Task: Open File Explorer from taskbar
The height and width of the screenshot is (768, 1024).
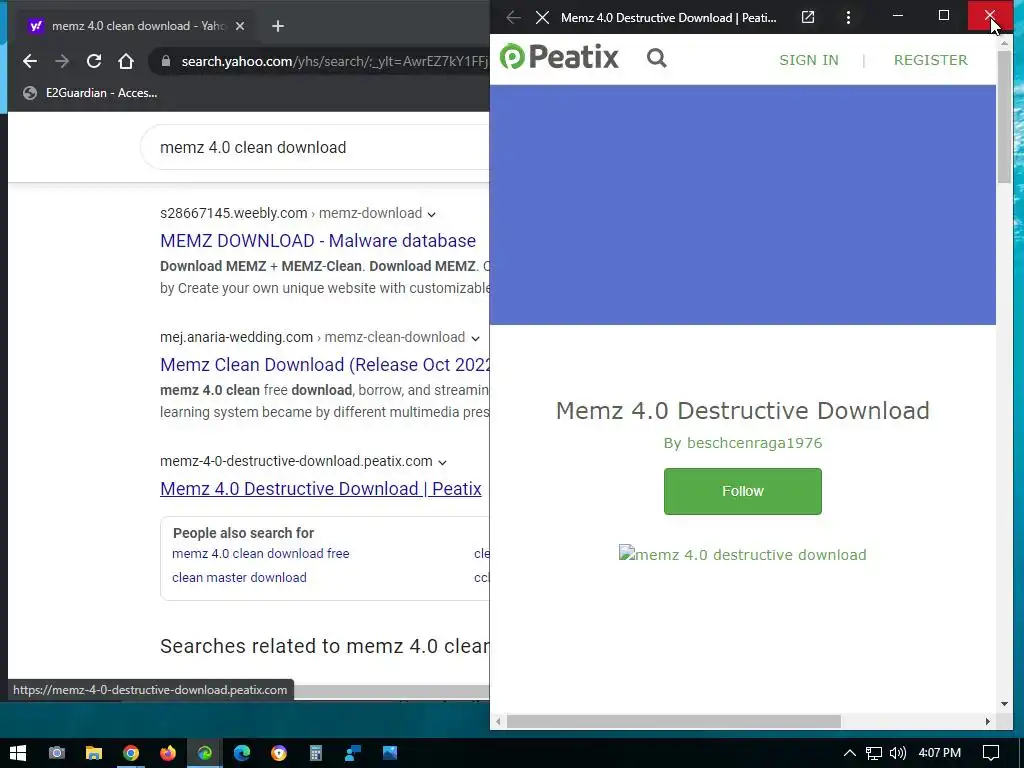Action: click(94, 753)
